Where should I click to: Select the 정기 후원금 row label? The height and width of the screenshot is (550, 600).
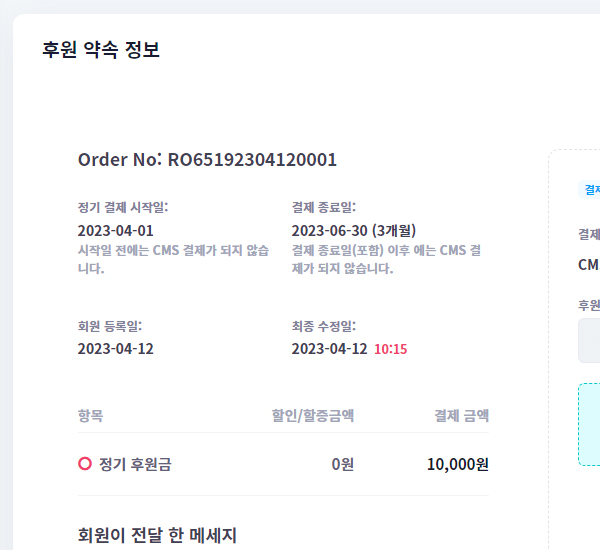[x=135, y=464]
